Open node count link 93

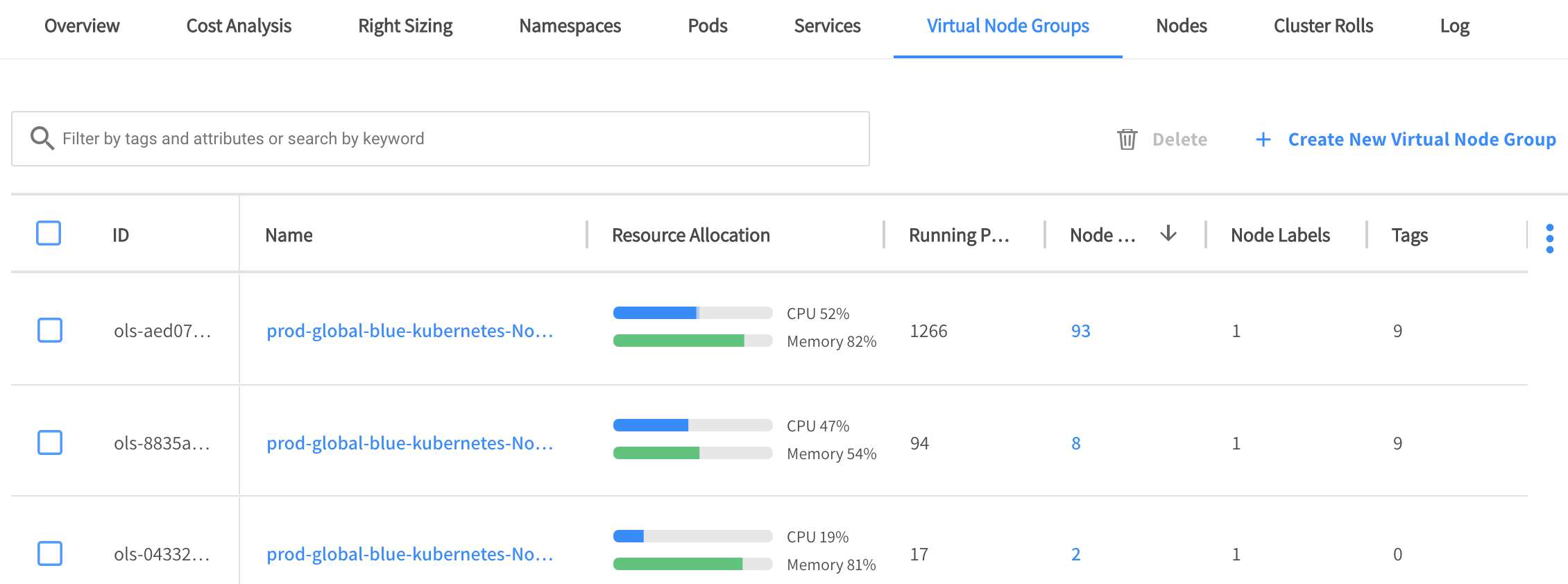click(x=1080, y=331)
